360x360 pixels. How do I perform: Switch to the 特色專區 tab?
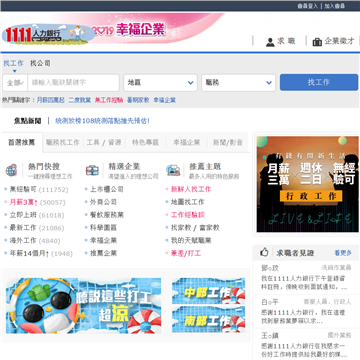(145, 142)
